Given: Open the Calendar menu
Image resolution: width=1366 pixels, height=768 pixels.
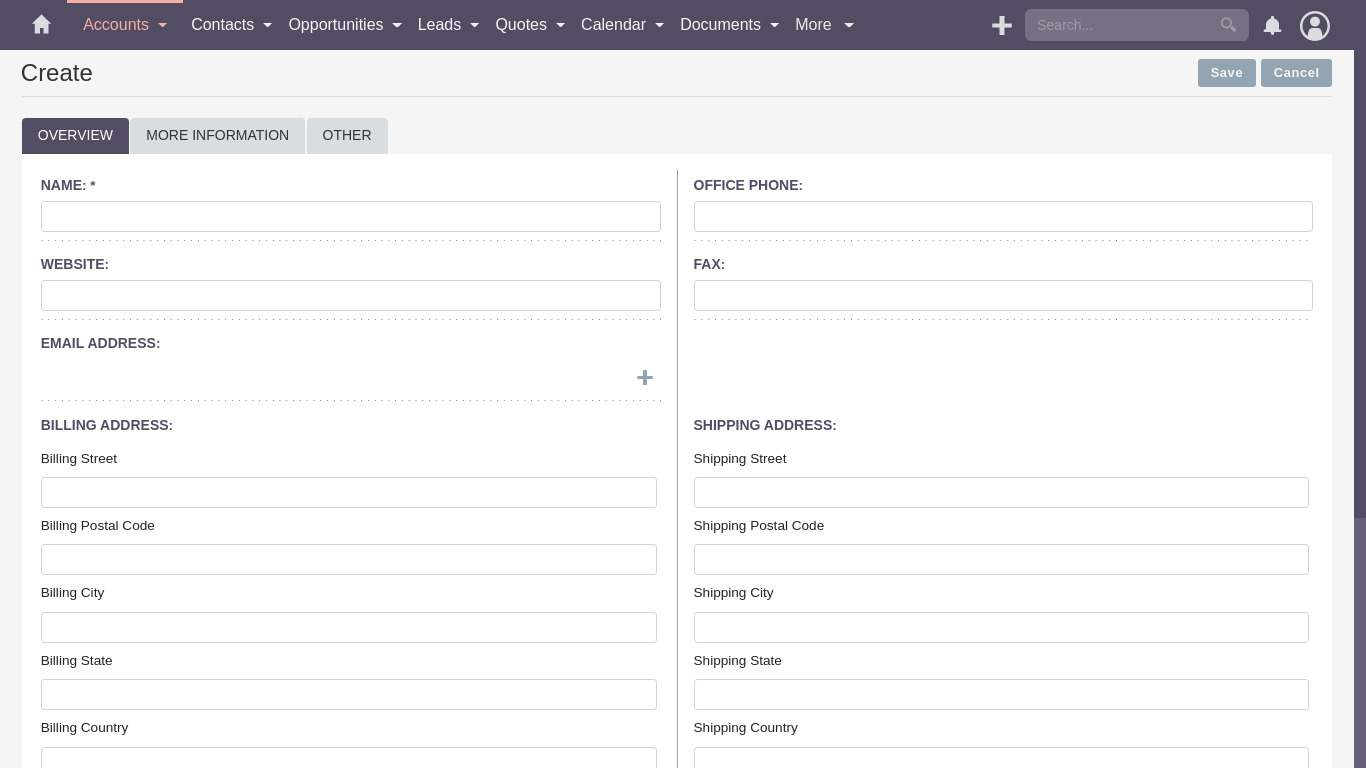Looking at the screenshot, I should tap(613, 25).
